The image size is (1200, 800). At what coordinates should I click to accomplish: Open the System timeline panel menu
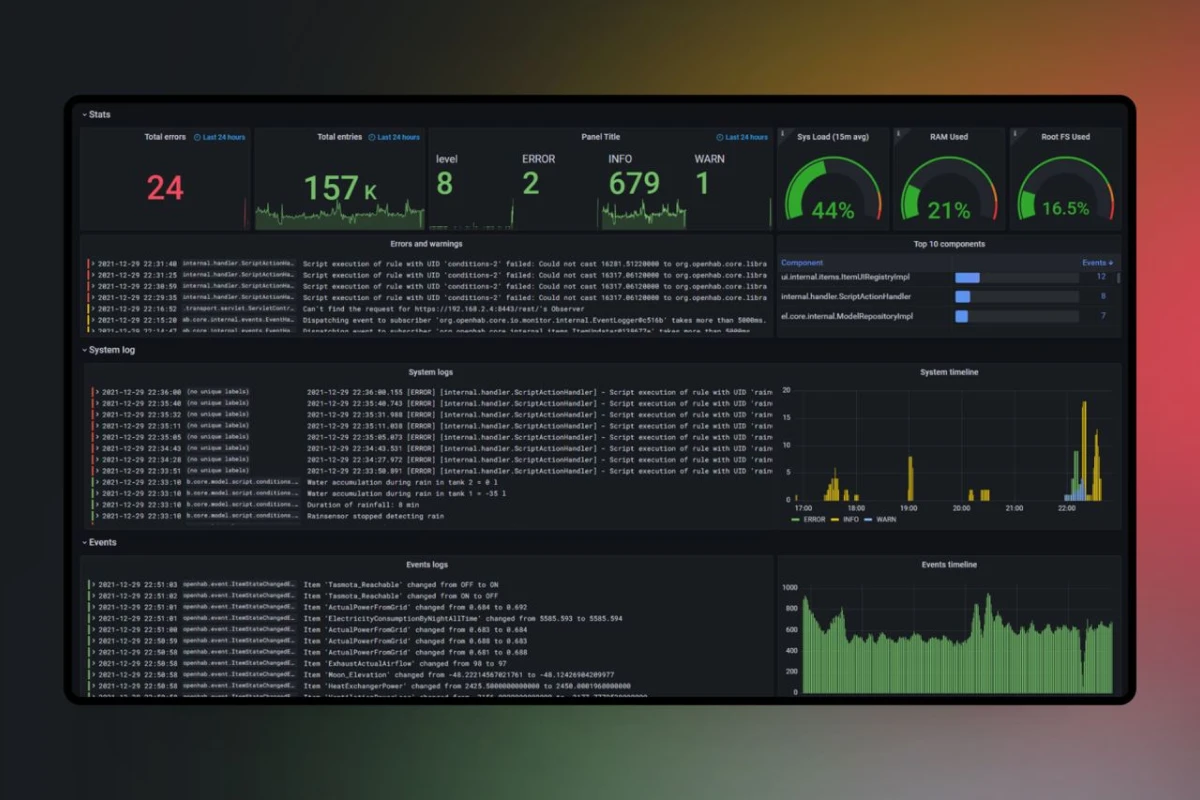click(949, 372)
